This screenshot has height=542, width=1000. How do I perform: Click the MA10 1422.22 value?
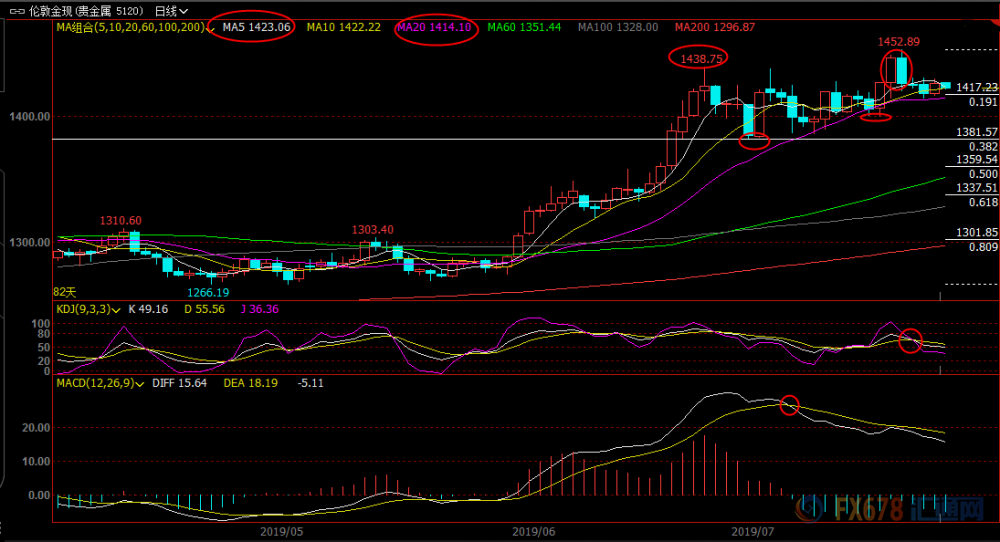tap(344, 27)
